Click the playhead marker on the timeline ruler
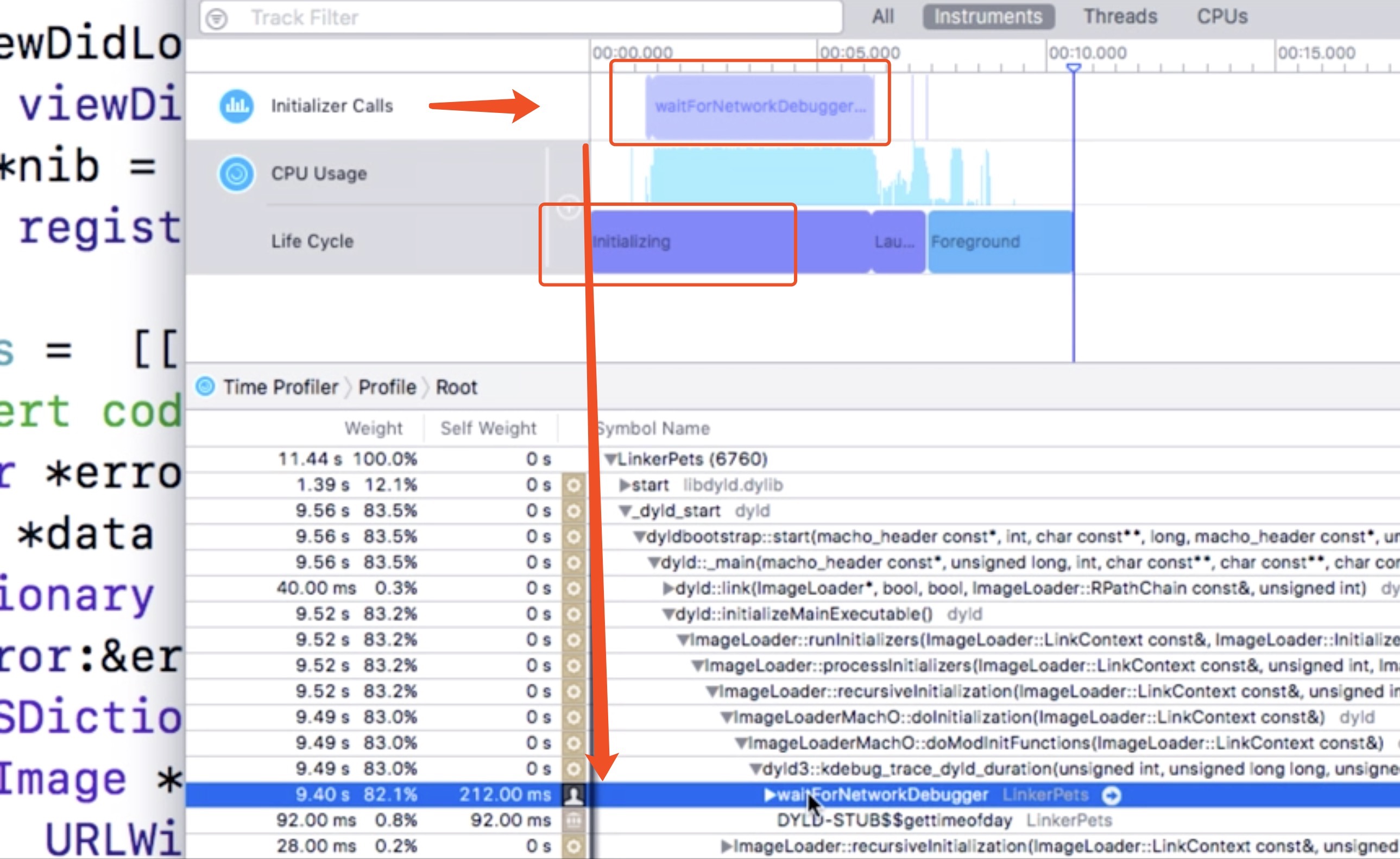Screen dimensions: 1400x859 [x=1073, y=68]
